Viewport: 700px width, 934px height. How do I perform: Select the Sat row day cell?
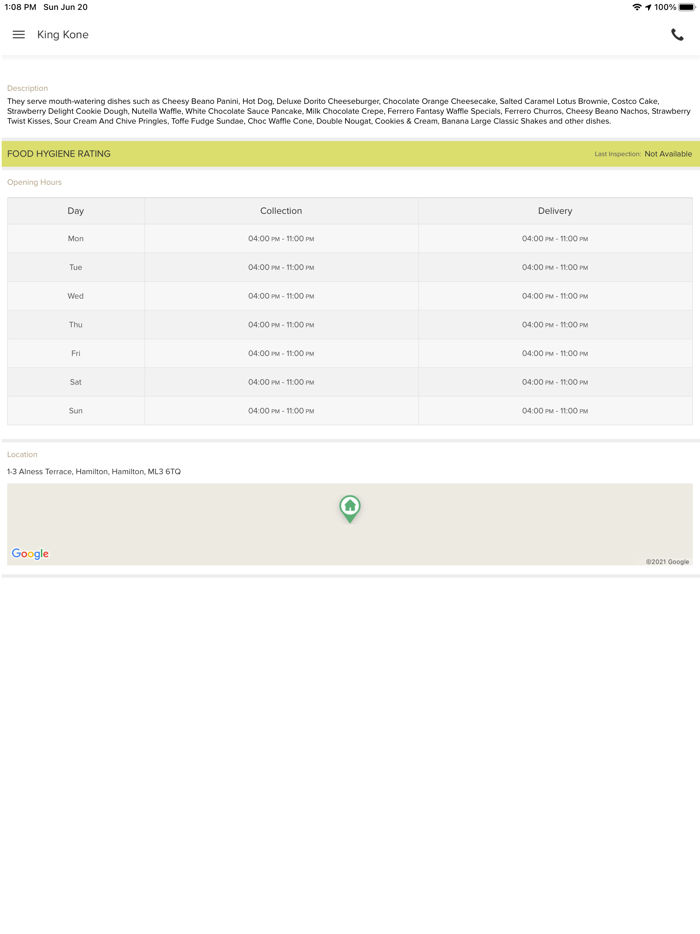pos(76,382)
